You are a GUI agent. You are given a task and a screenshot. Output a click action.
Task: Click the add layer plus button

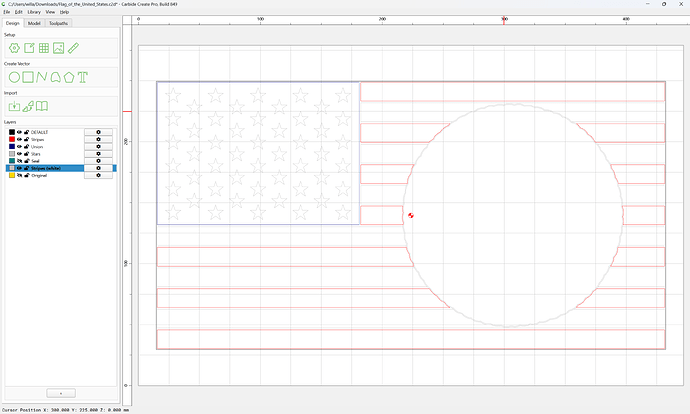click(61, 393)
